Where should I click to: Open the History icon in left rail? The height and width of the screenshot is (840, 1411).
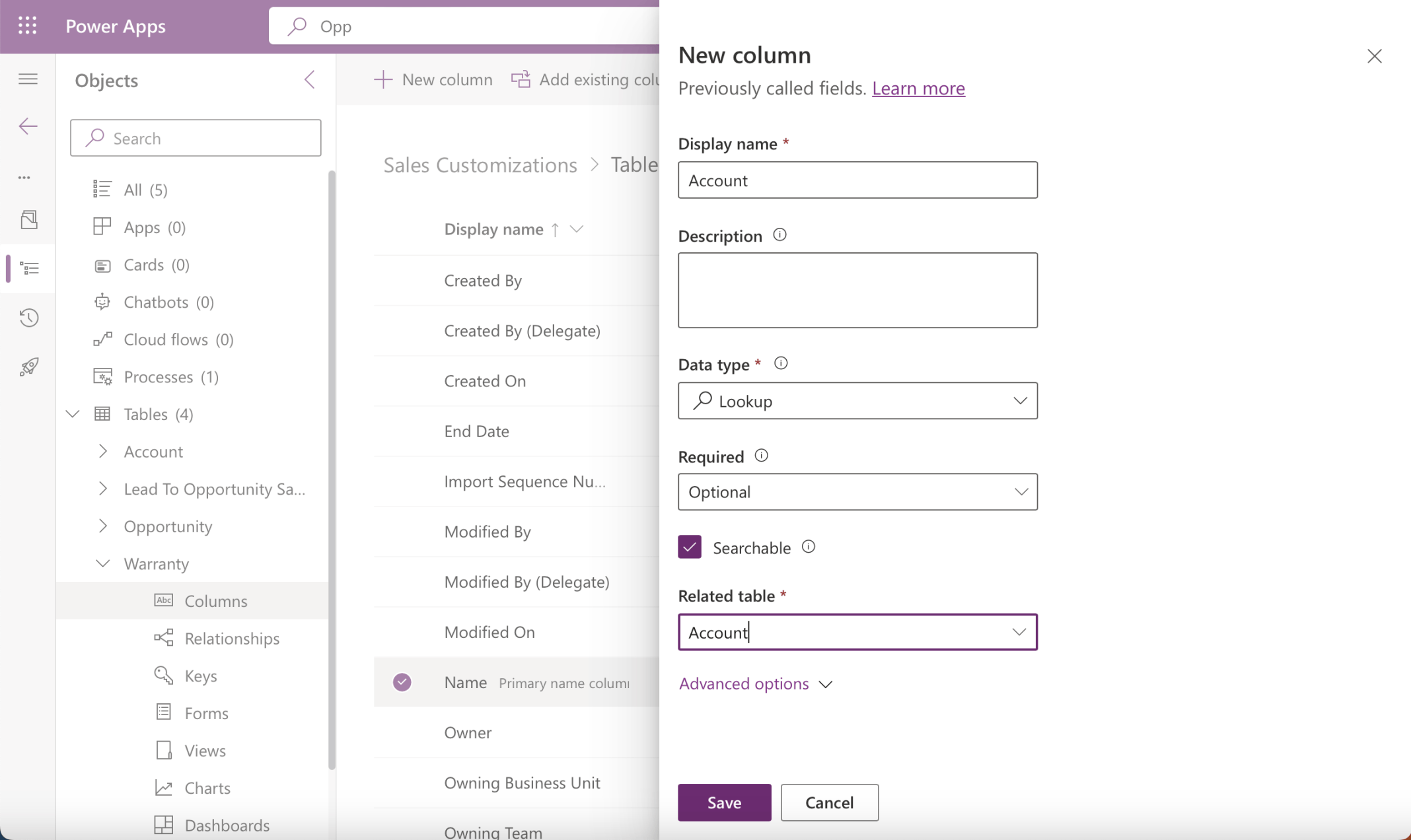28,318
